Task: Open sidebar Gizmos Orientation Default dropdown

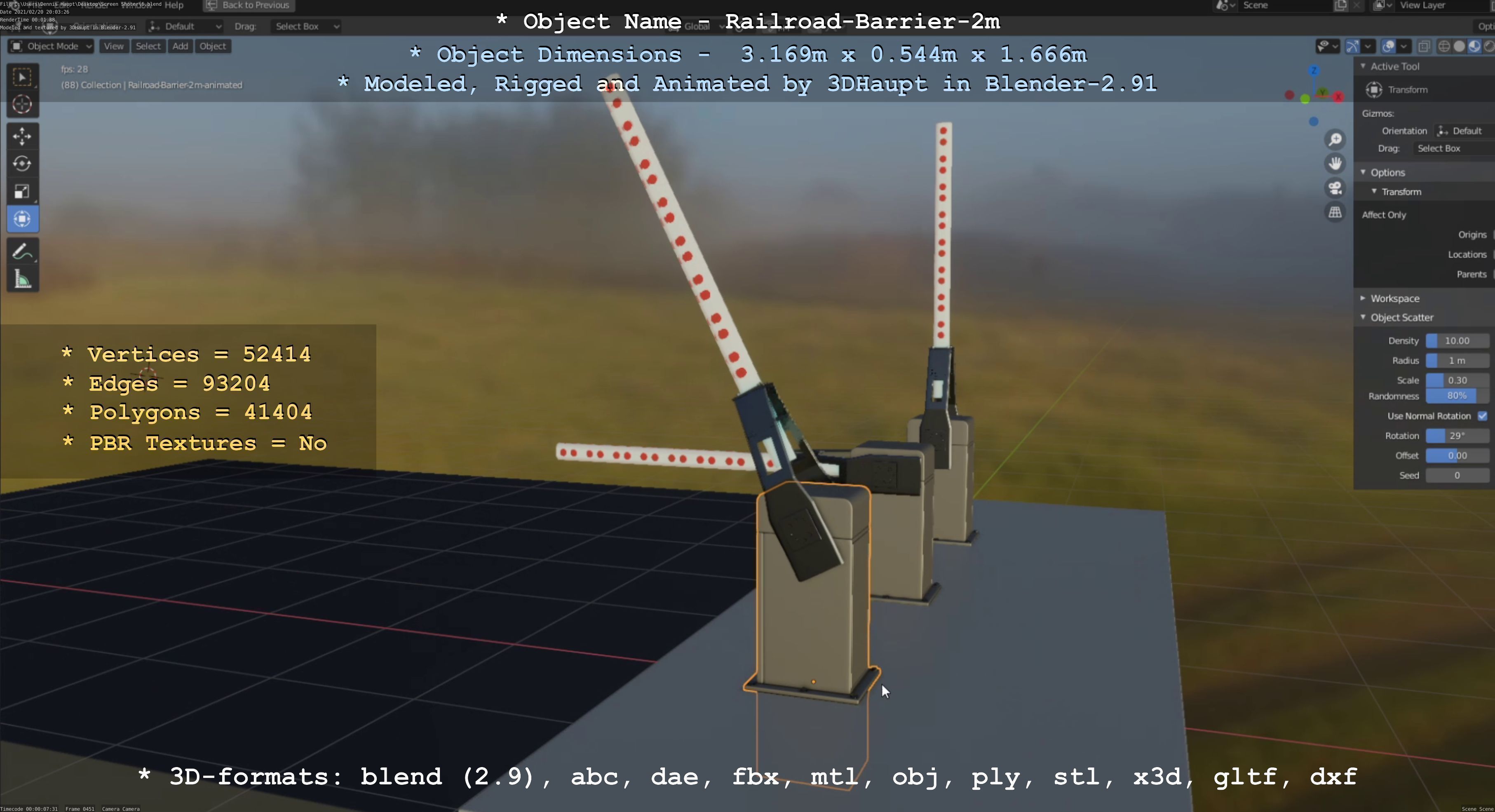Action: click(1464, 131)
